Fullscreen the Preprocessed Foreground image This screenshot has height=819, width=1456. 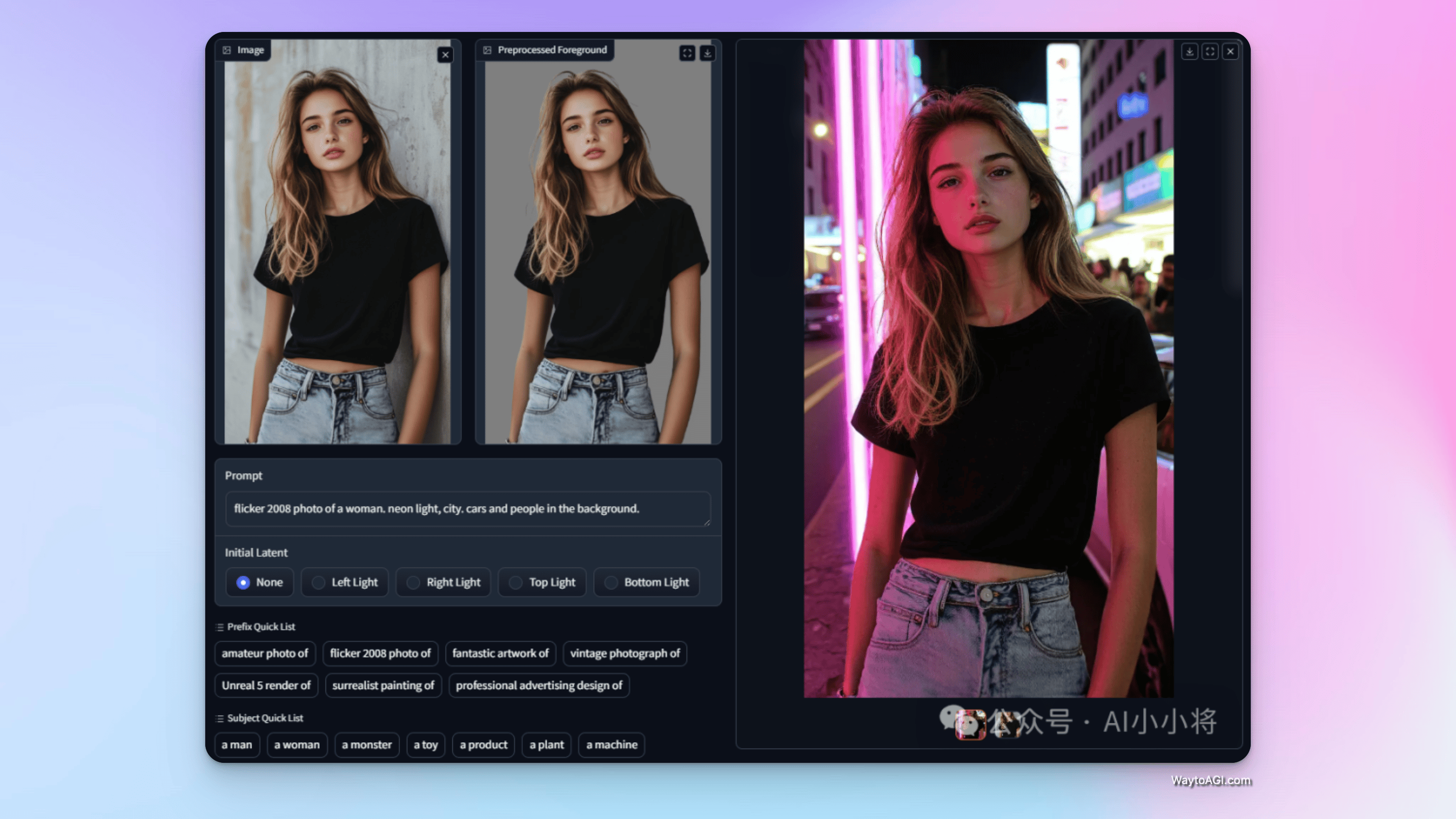[687, 53]
